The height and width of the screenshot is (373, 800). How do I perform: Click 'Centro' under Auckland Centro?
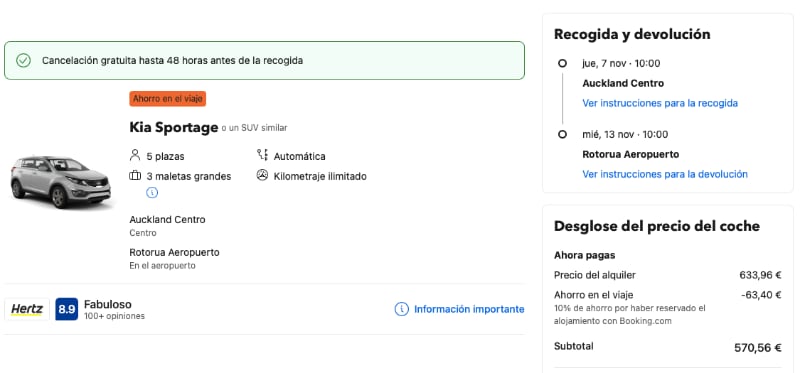143,233
